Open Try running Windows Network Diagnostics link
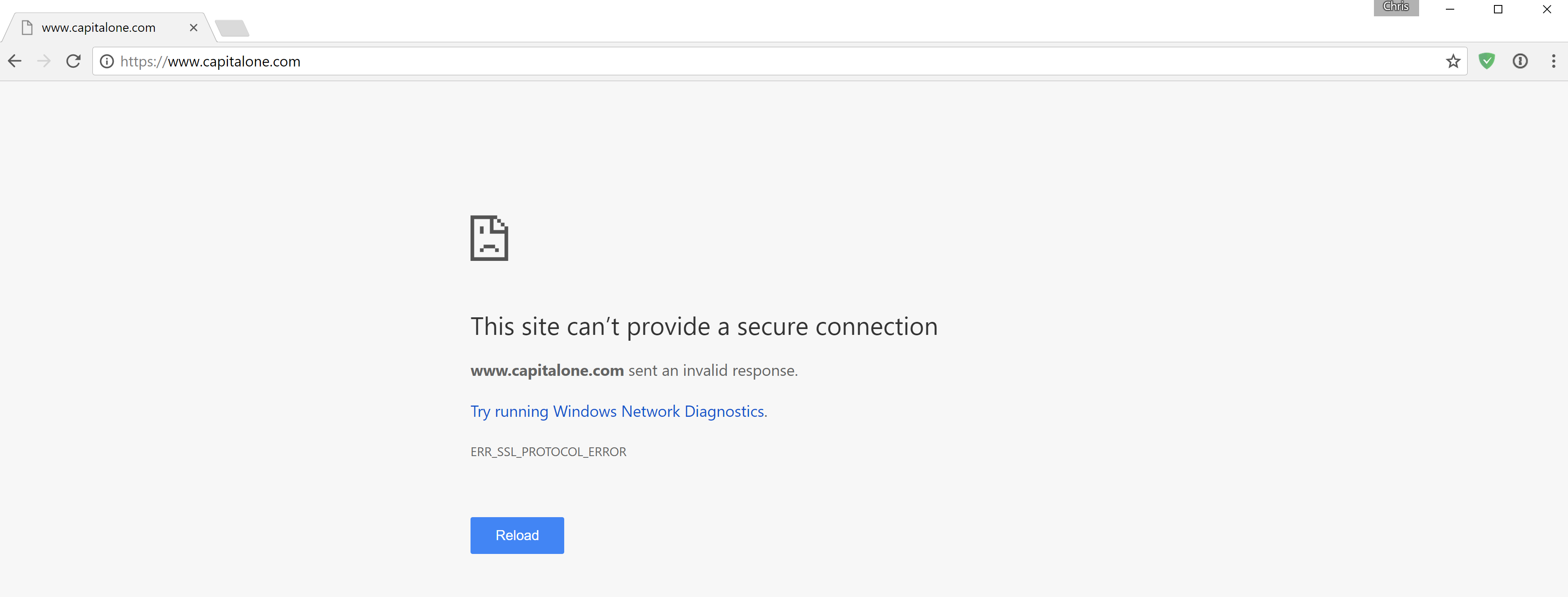1568x597 pixels. 618,411
